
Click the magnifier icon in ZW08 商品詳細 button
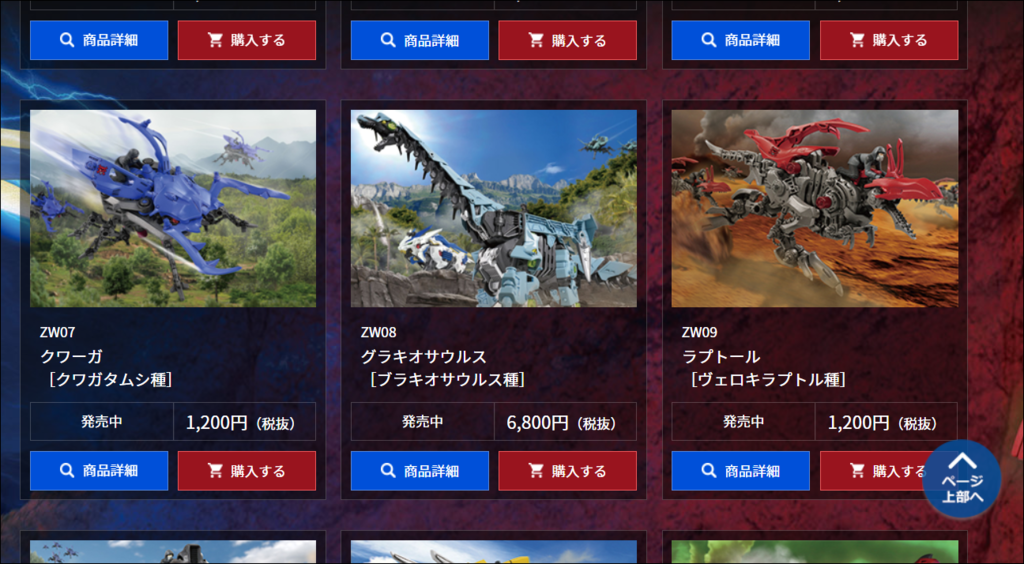(388, 471)
